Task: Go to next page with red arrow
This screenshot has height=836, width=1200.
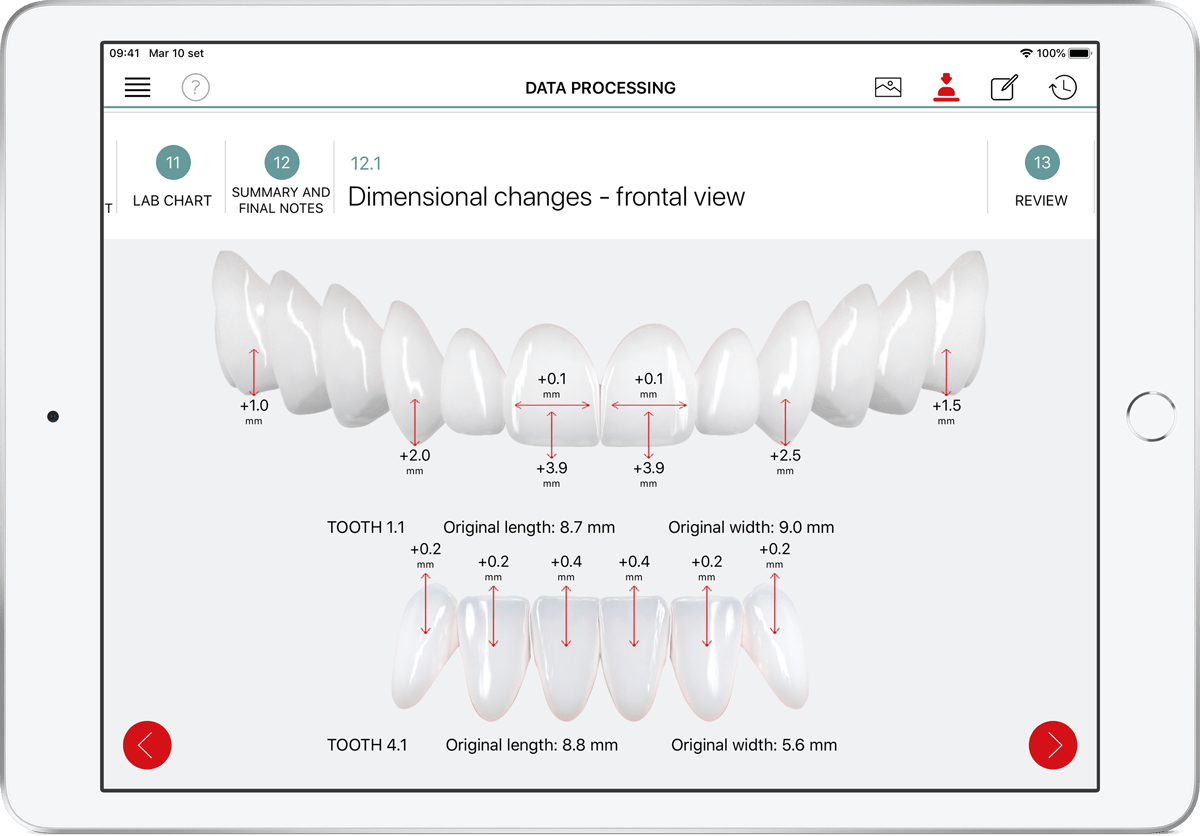Action: pyautogui.click(x=1053, y=745)
